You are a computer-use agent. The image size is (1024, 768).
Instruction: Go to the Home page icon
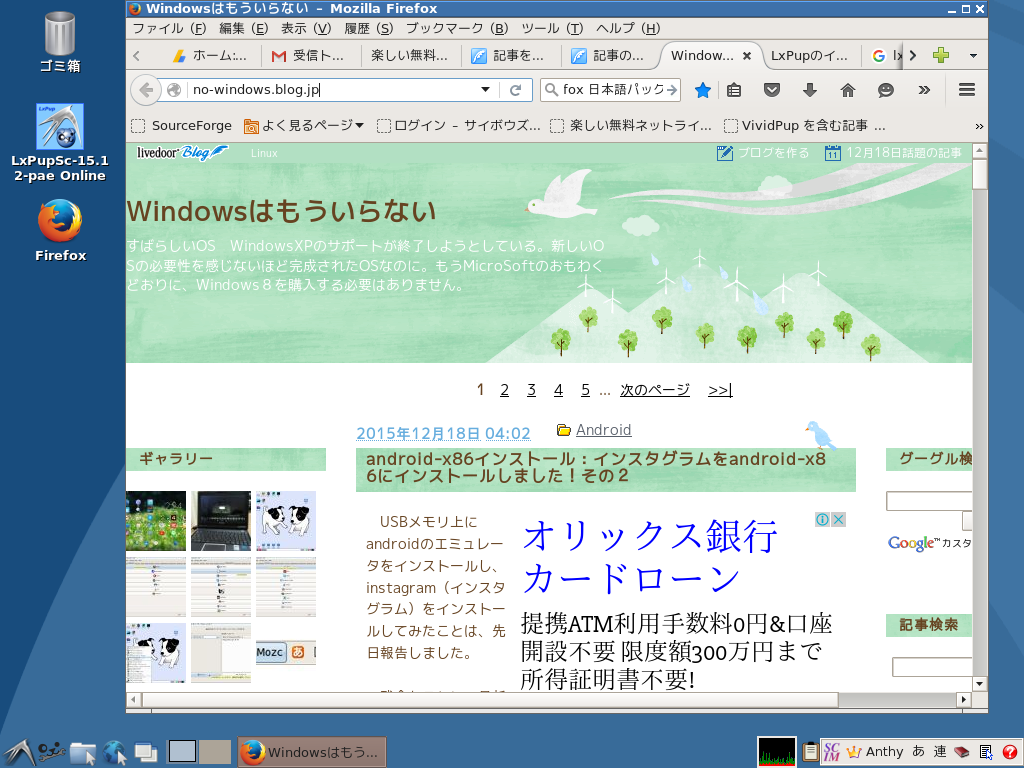tap(848, 90)
